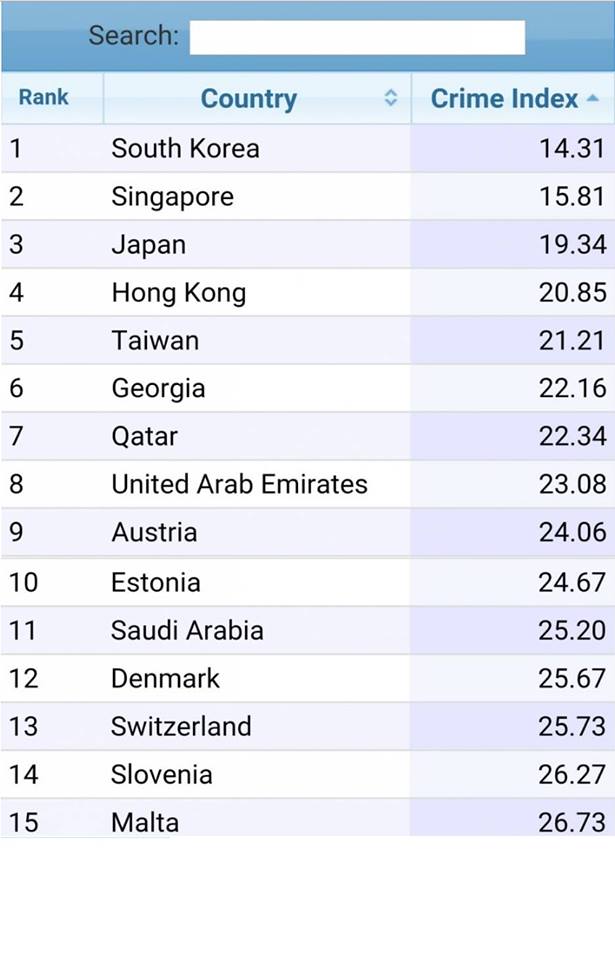Select Georgia in the country list
The height and width of the screenshot is (960, 615).
158,389
